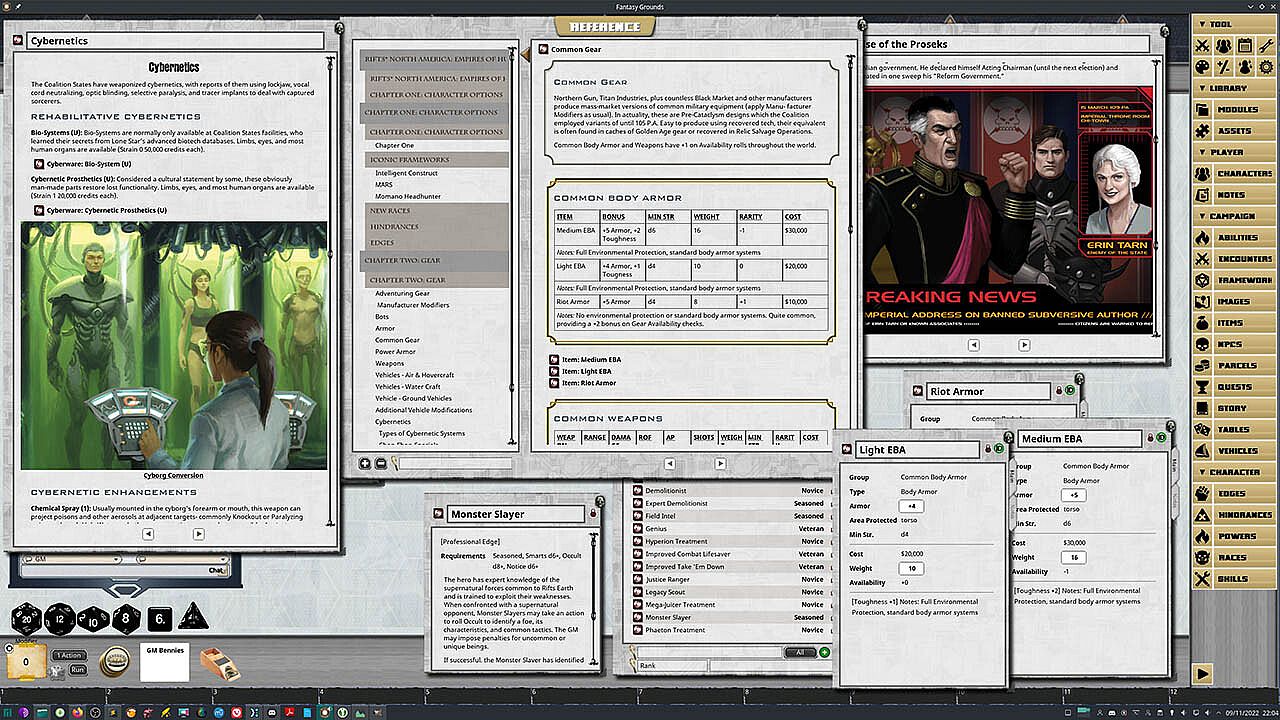Image resolution: width=1280 pixels, height=720 pixels.
Task: Toggle the 1 Action modifier button
Action: click(x=68, y=655)
